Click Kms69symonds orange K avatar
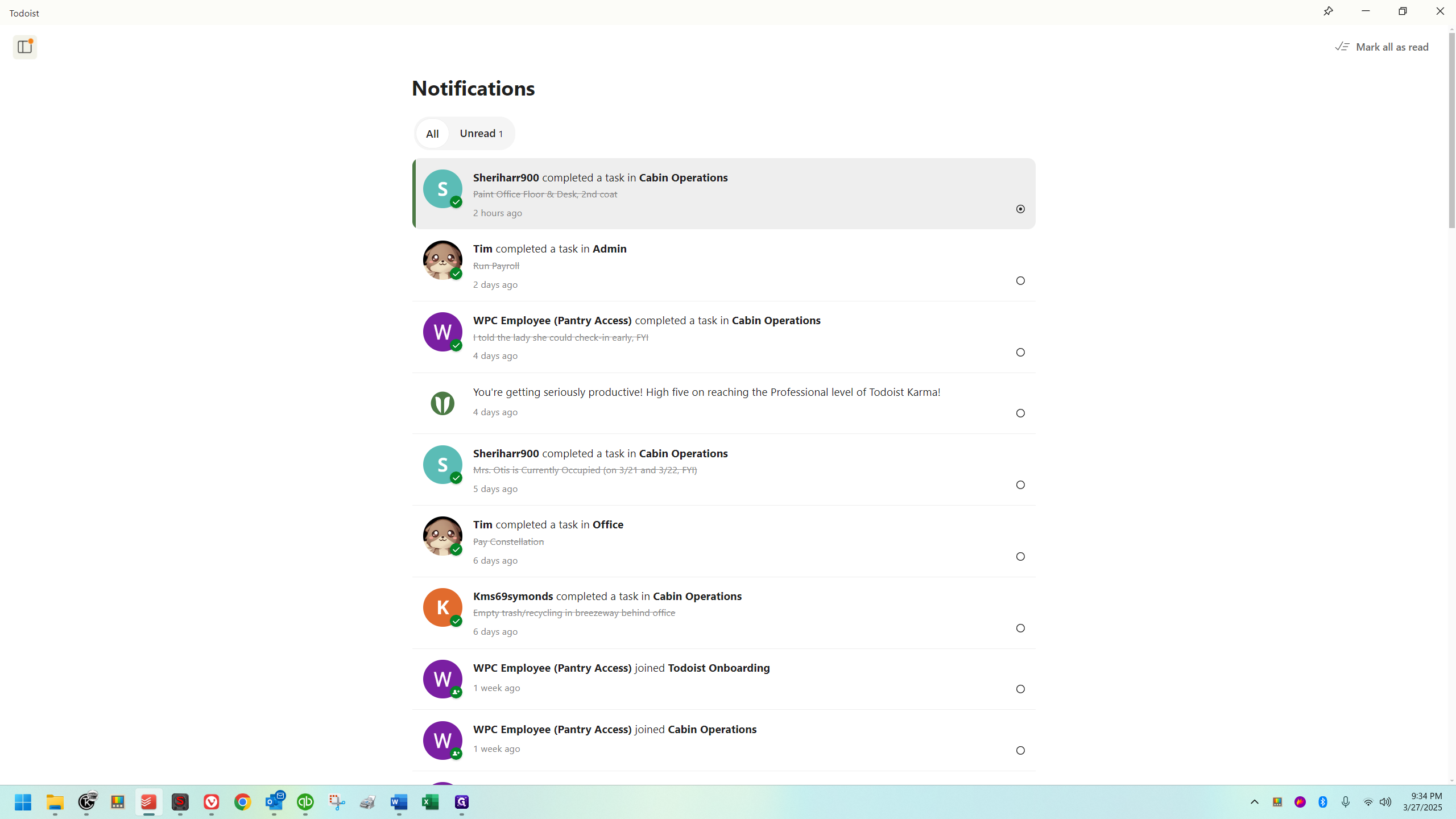Screen dimensions: 1456x819 442,607
